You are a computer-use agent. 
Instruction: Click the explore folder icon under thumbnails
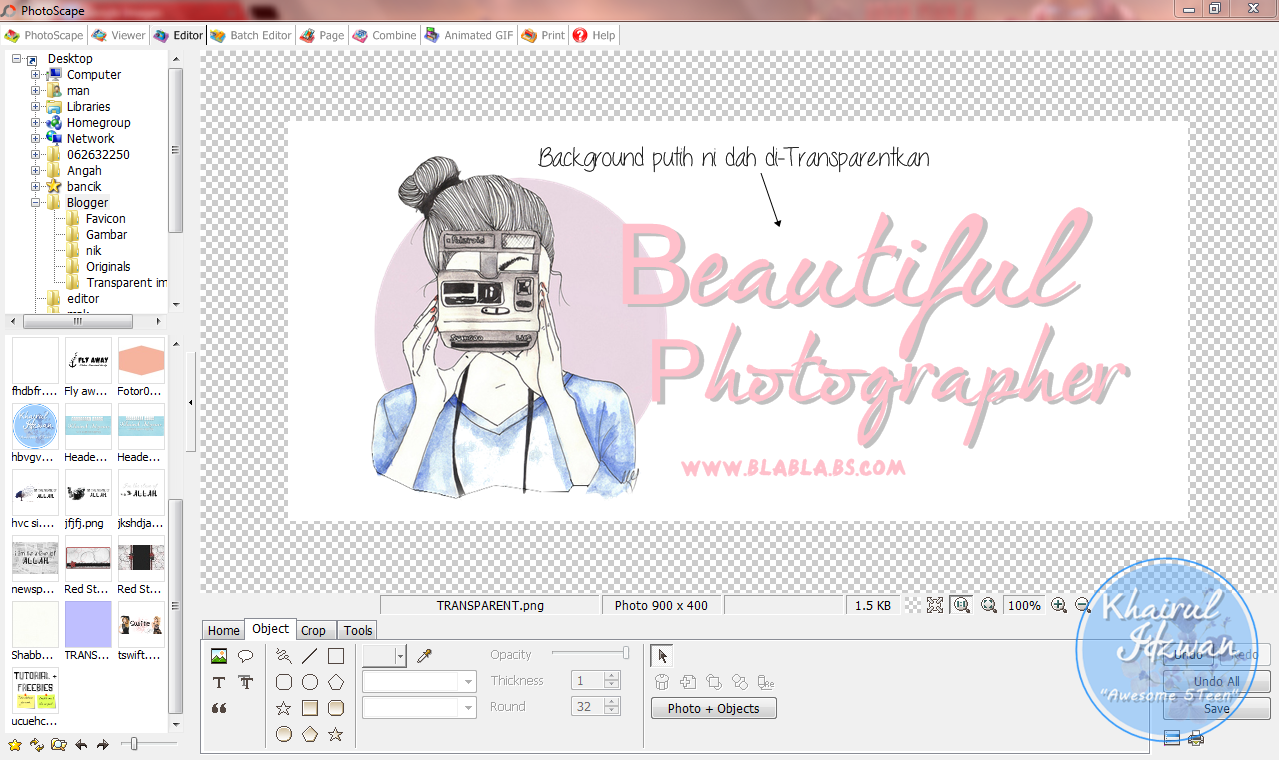(59, 744)
